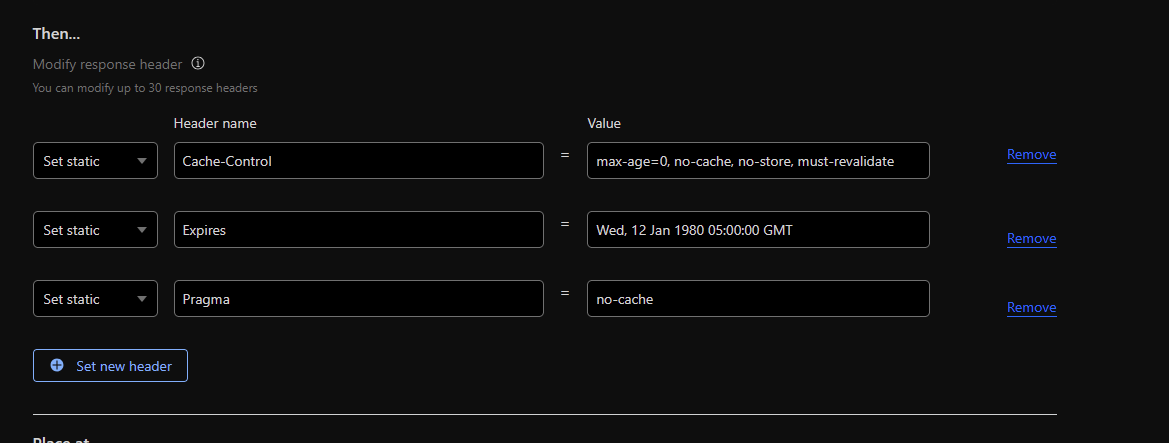Click the no-cache value field for Pragma

click(x=757, y=299)
